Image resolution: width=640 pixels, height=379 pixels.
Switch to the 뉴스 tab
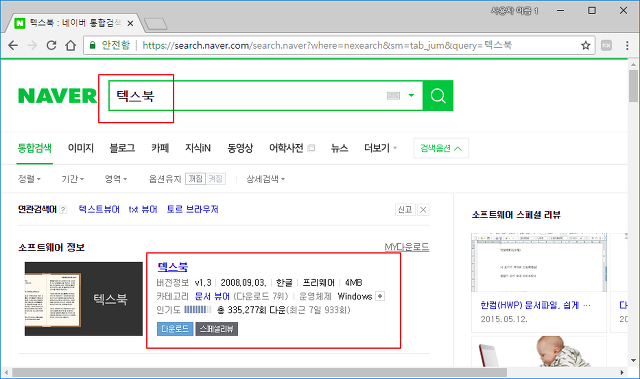point(340,148)
